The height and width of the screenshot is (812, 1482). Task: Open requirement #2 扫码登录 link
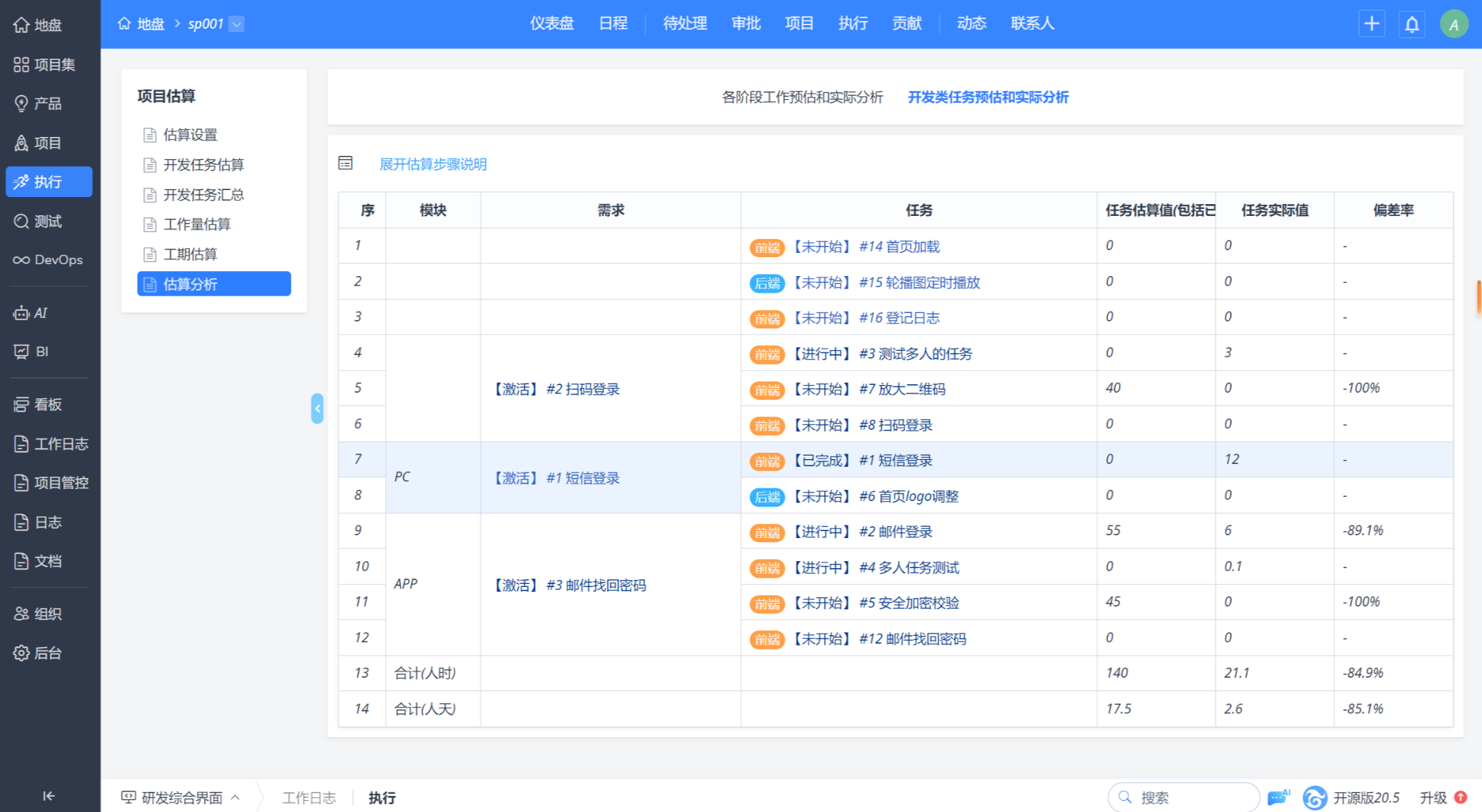tap(583, 389)
